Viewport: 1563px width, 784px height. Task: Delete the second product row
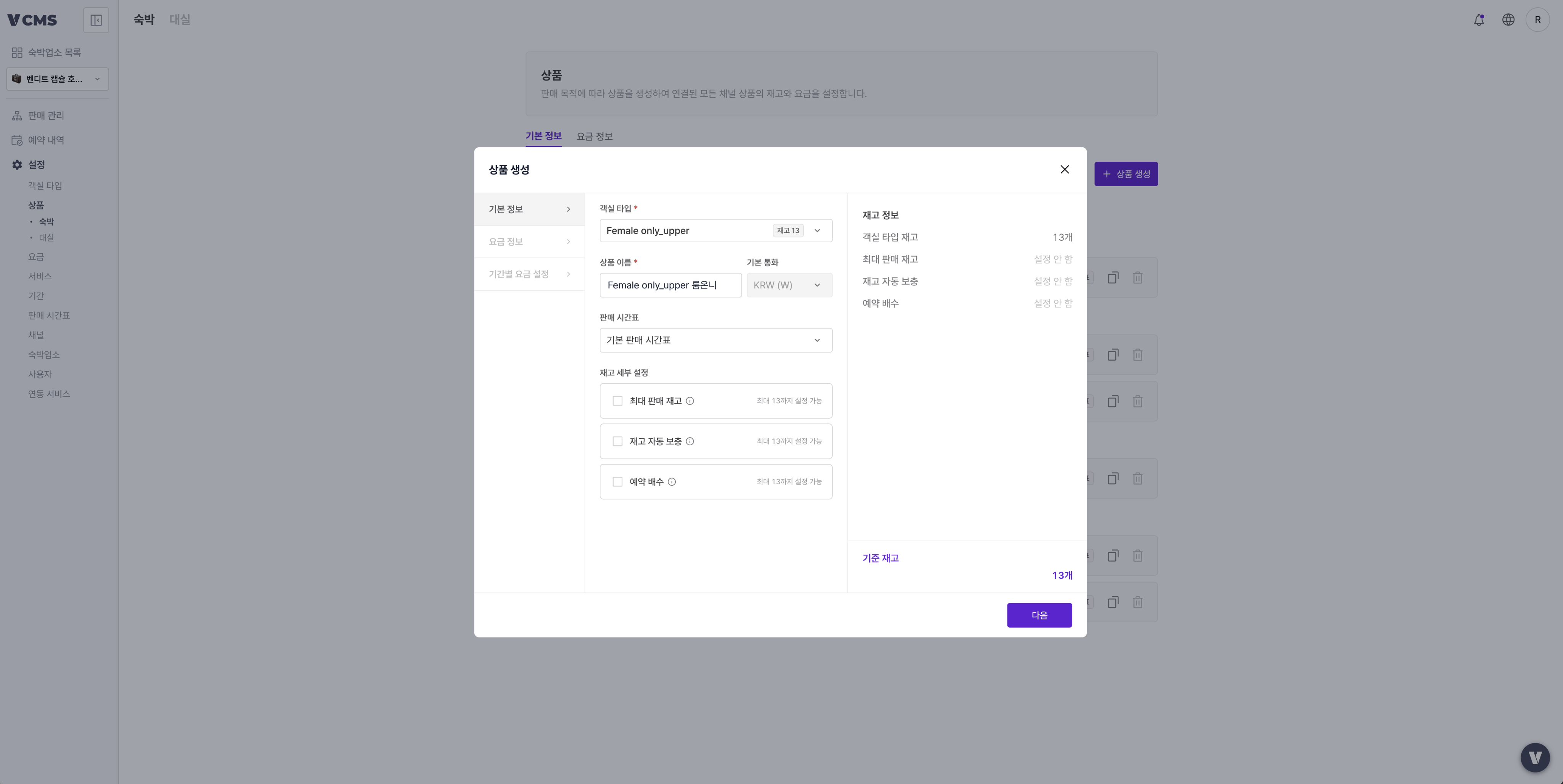[x=1138, y=355]
